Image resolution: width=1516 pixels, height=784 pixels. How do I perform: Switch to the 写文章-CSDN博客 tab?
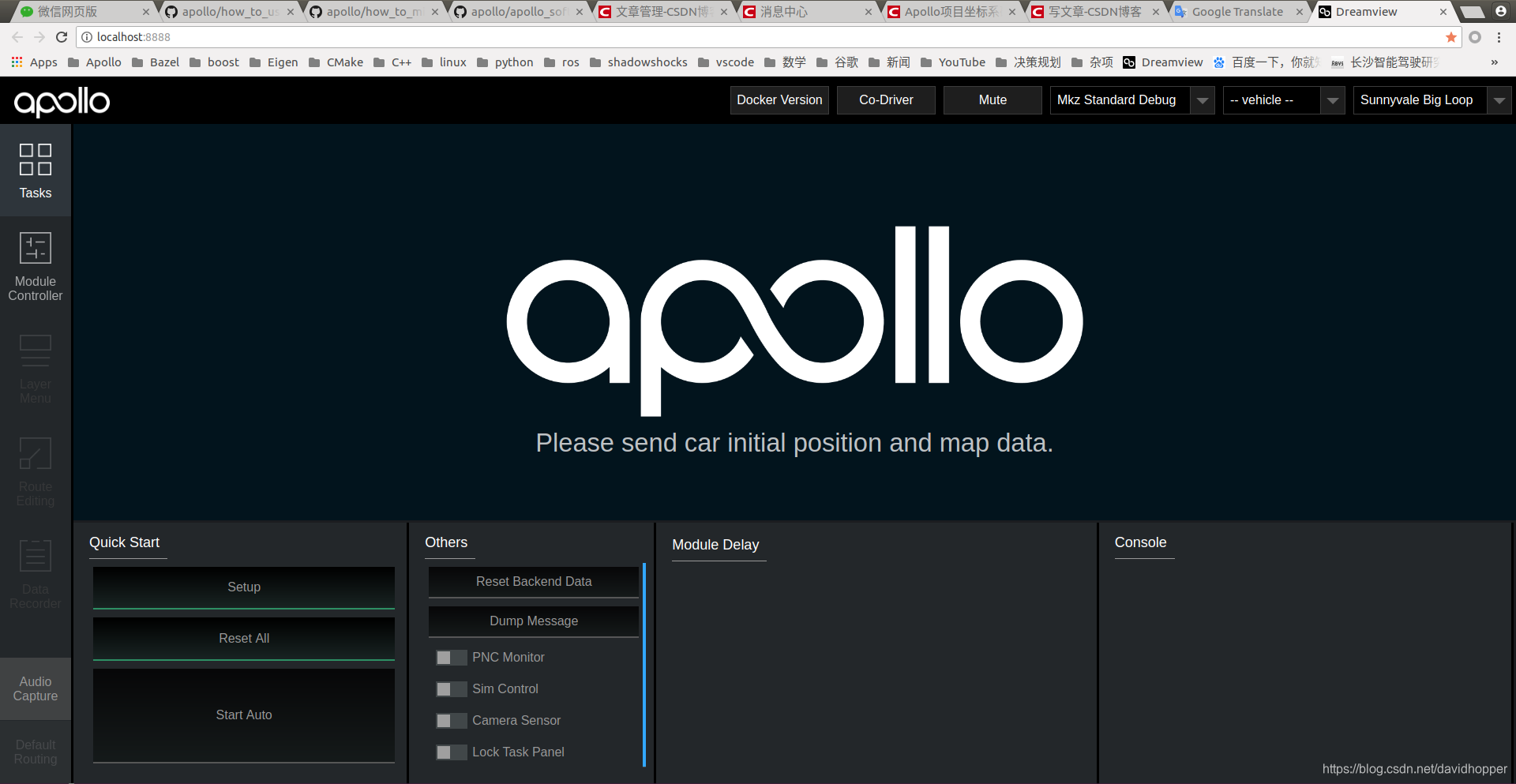point(1094,12)
